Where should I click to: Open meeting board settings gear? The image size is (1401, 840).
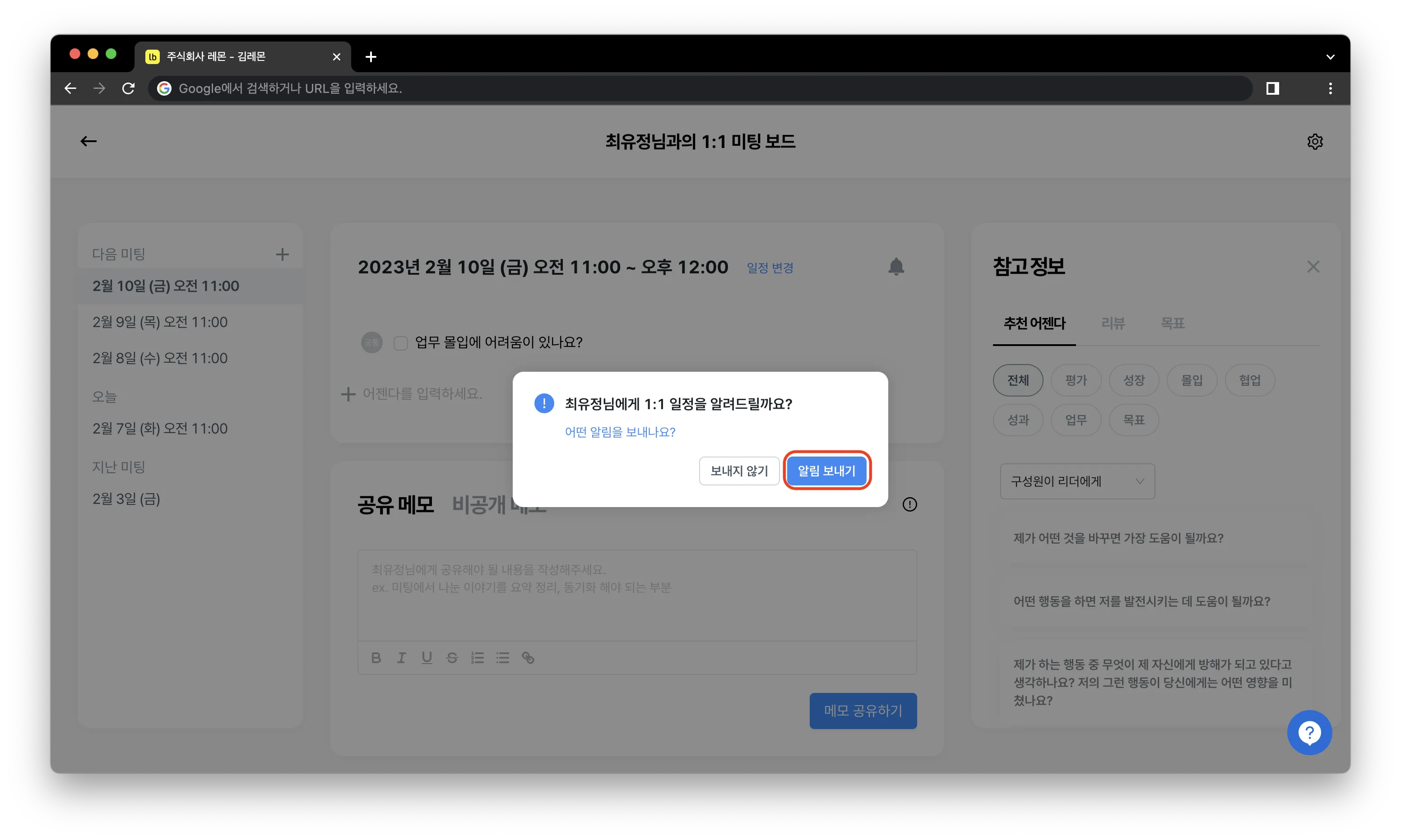tap(1314, 141)
